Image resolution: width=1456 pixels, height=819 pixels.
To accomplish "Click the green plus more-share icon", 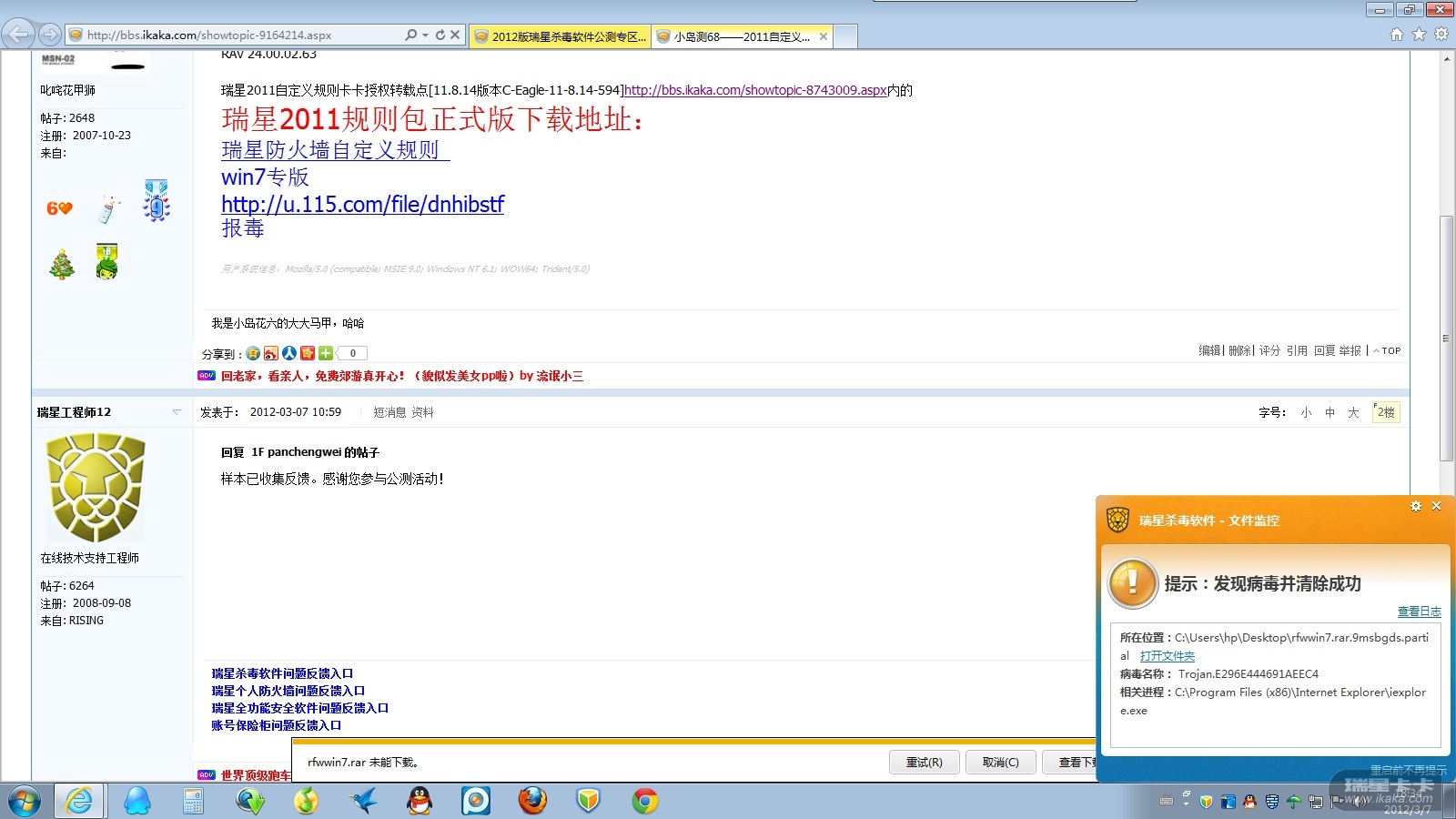I will click(326, 353).
